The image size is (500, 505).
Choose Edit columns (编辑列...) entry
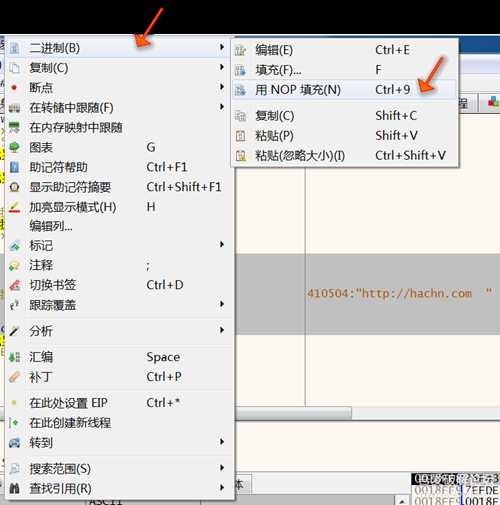[x=119, y=226]
